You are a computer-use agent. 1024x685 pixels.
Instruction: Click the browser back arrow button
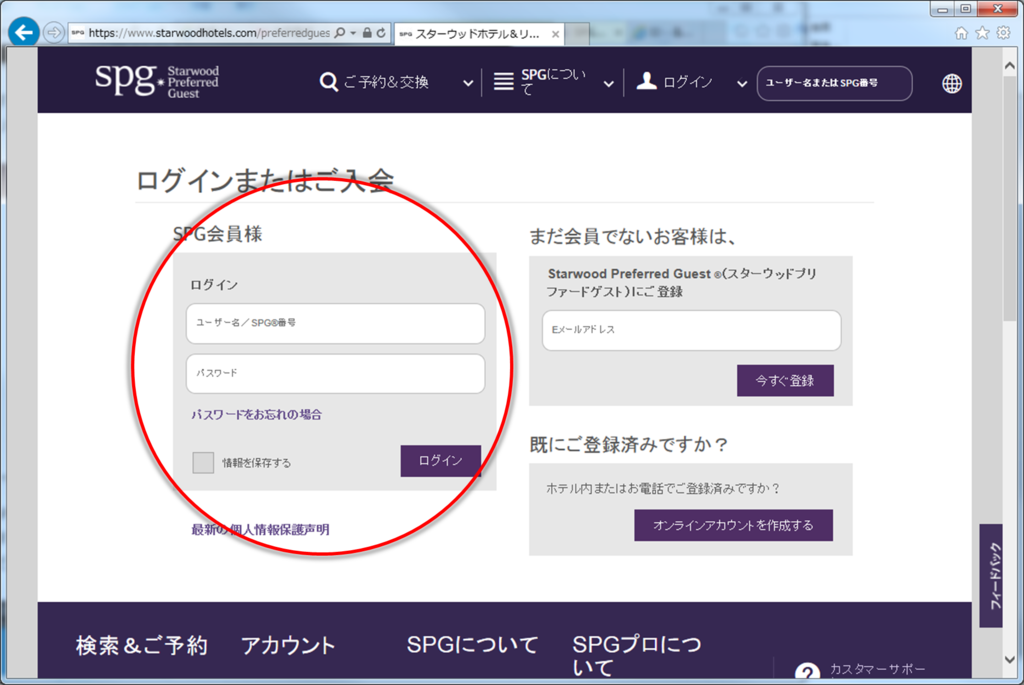(24, 32)
